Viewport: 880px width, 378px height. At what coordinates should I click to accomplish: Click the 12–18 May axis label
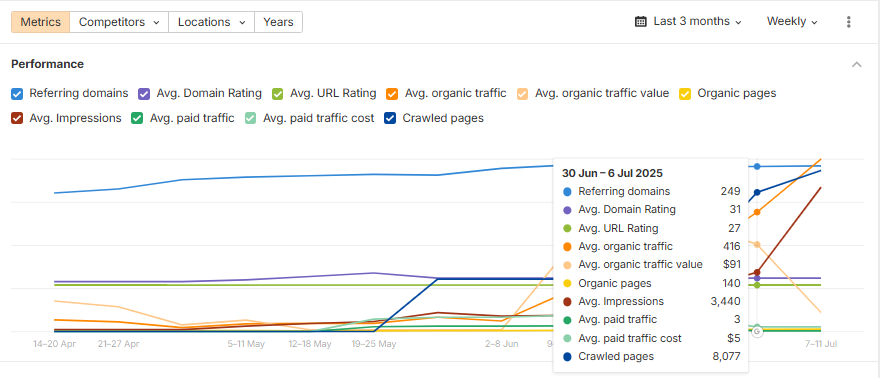tap(310, 344)
